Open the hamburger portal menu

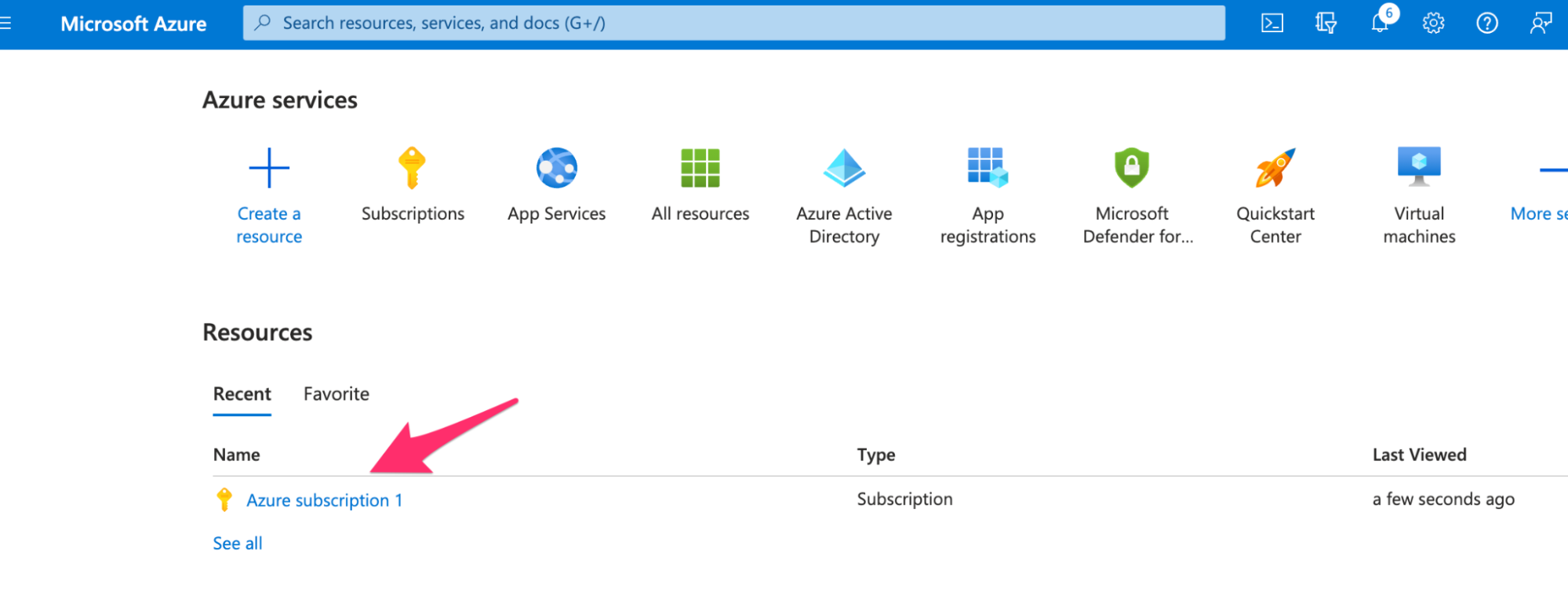coord(5,24)
